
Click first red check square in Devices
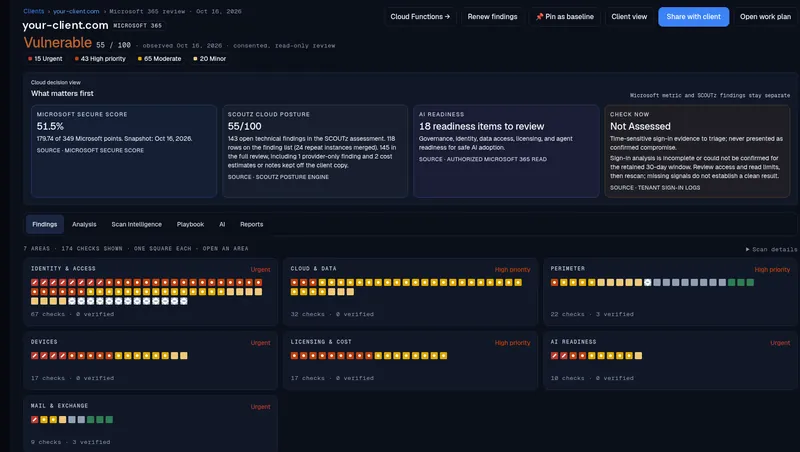(35, 356)
